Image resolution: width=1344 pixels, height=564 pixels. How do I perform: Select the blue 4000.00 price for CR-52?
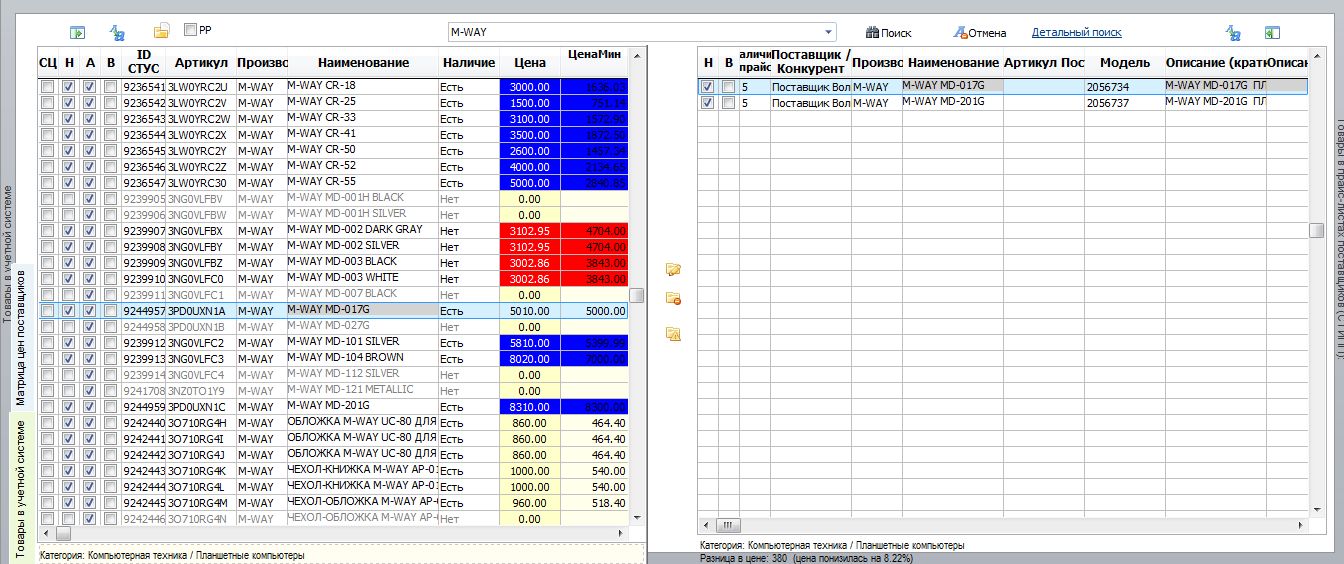pyautogui.click(x=529, y=167)
